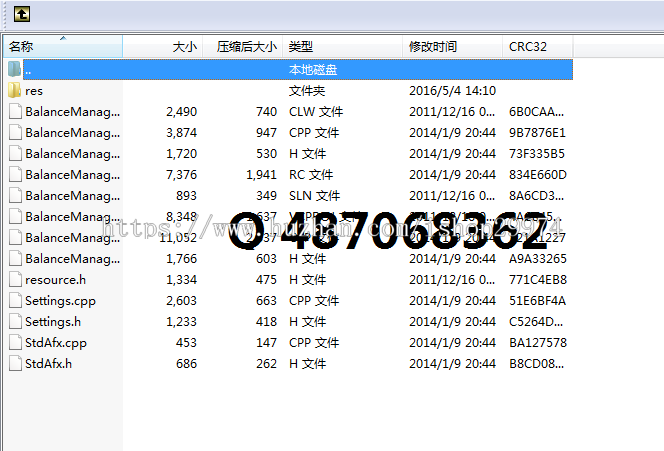Click the res folder icon
Viewport: 664px width, 451px height.
click(x=14, y=91)
